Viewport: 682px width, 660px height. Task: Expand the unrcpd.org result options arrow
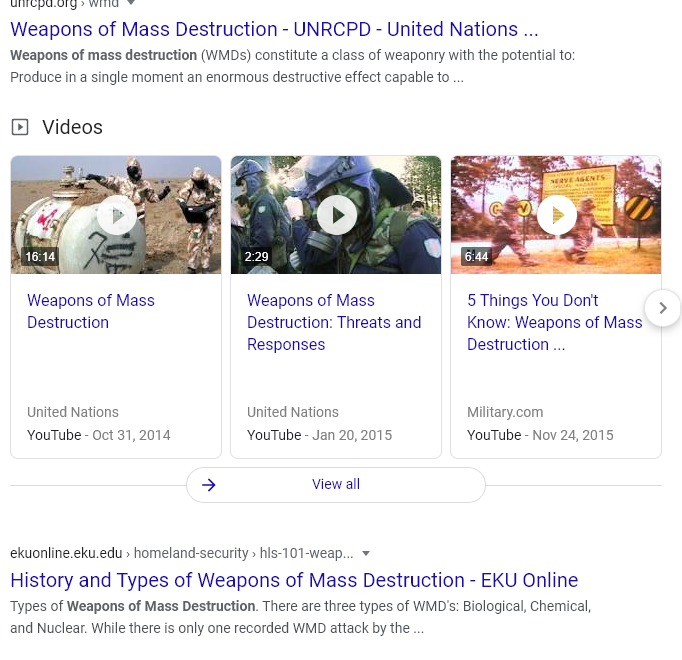[131, 3]
